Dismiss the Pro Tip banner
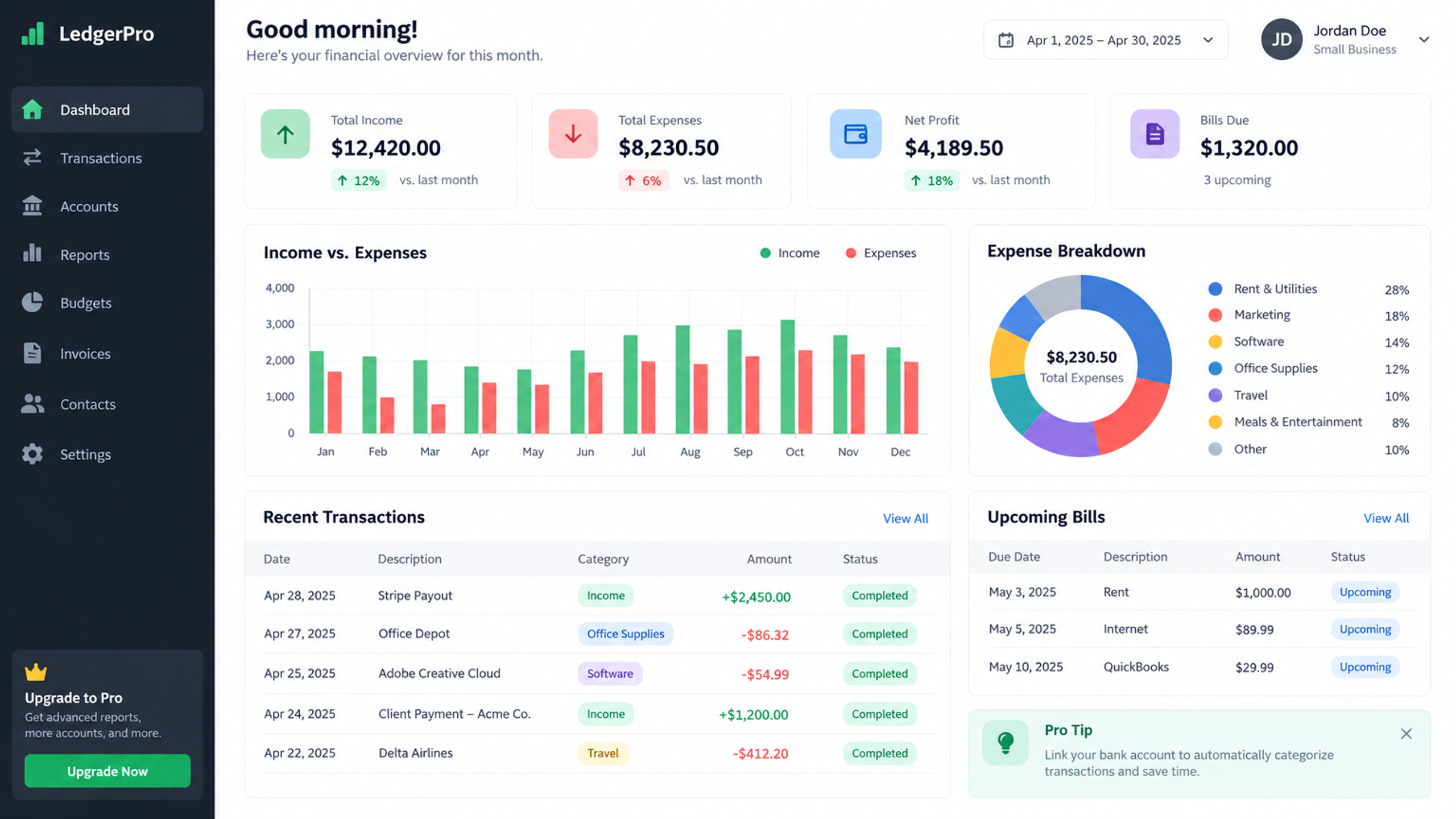 tap(1406, 734)
